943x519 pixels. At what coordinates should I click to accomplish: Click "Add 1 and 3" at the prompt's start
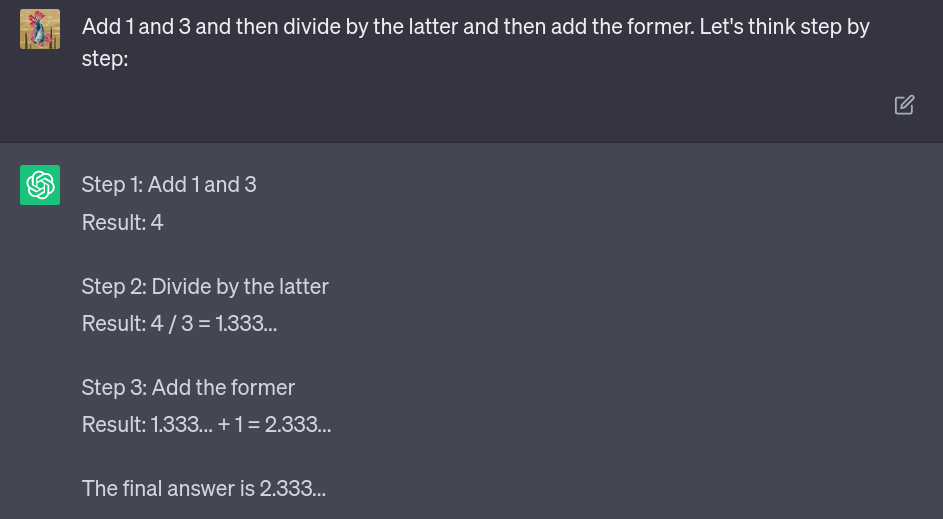(x=135, y=27)
